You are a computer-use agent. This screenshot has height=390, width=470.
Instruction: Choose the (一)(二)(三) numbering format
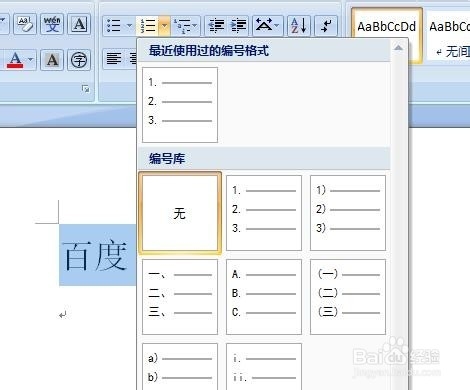click(348, 297)
